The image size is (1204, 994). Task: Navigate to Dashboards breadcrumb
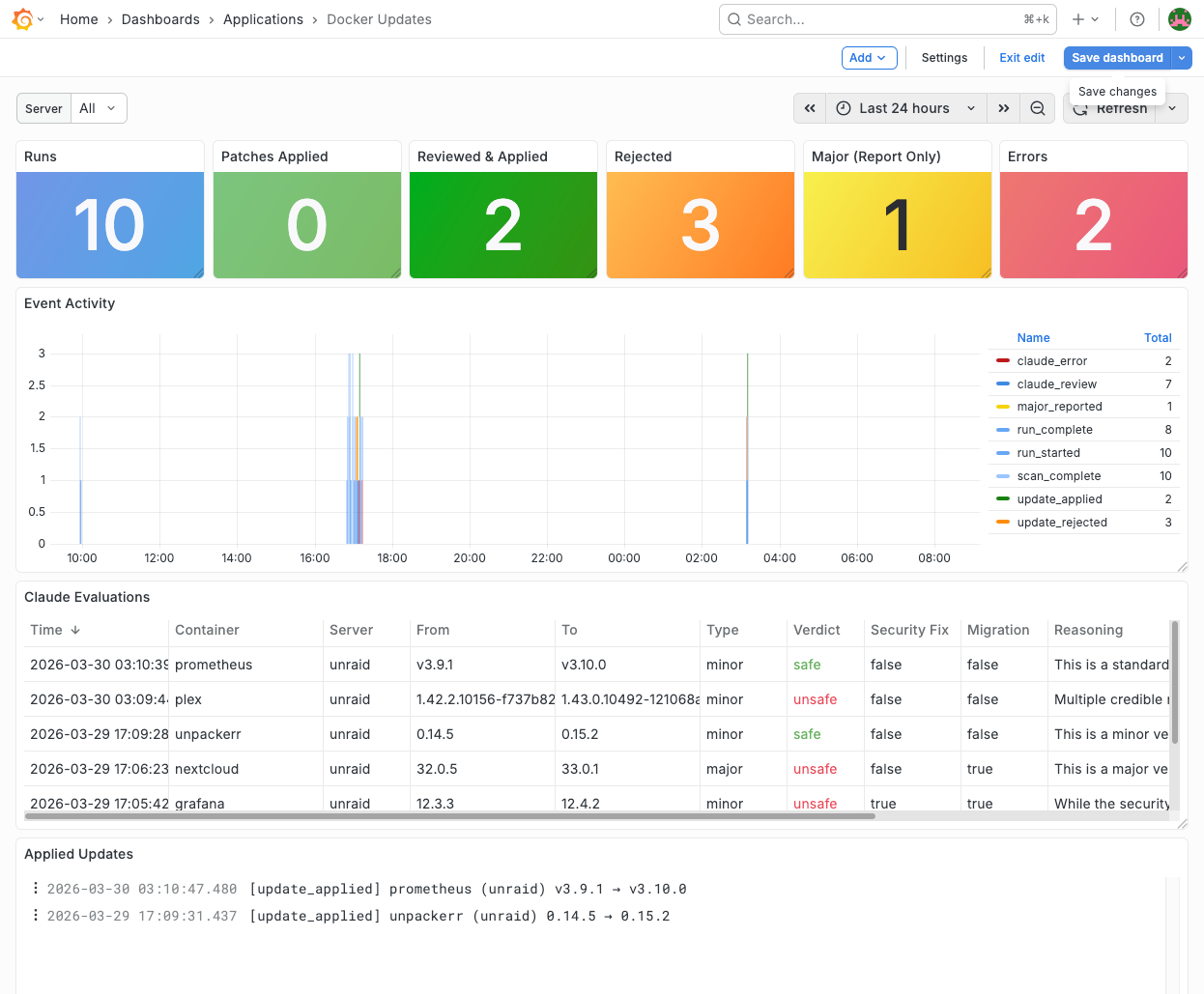click(160, 19)
